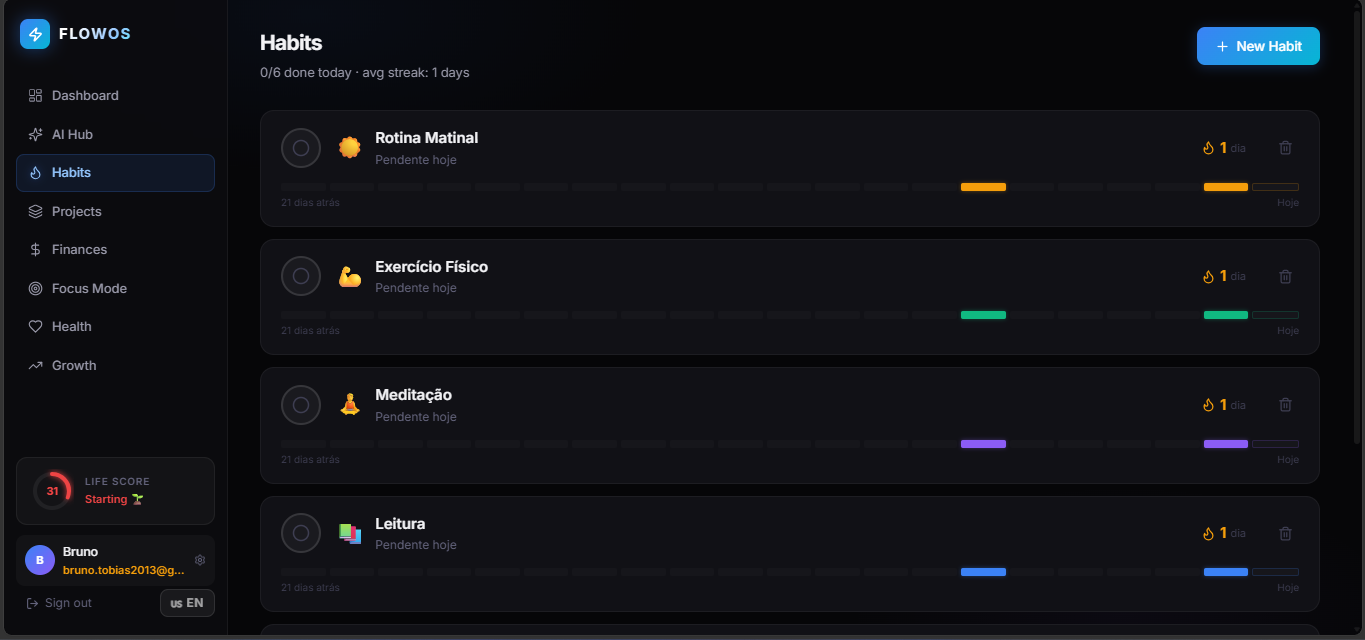Mark Meditação as done
Viewport: 1365px width, 640px height.
tap(301, 405)
